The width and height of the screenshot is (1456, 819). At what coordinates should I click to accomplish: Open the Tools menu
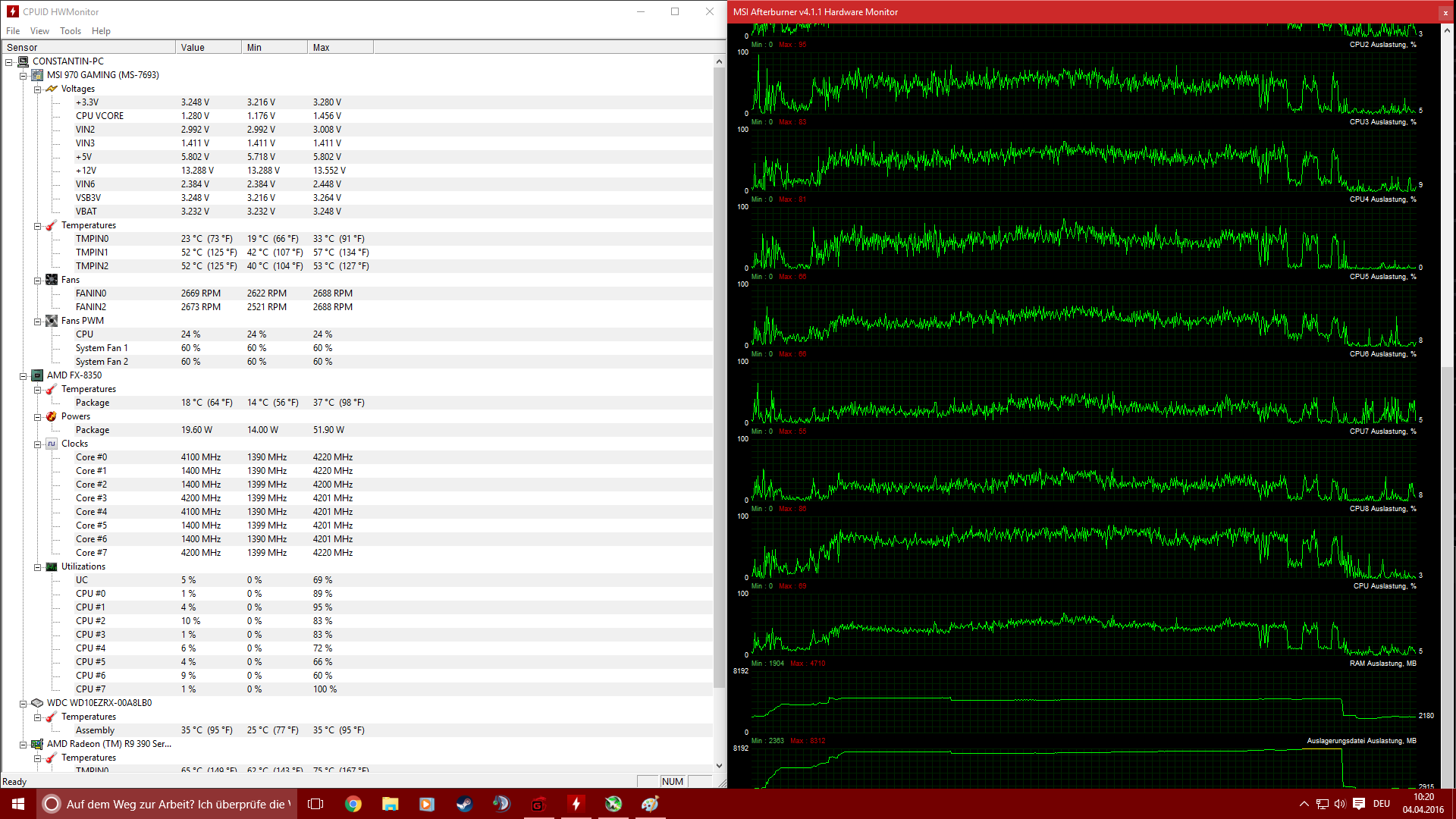71,31
